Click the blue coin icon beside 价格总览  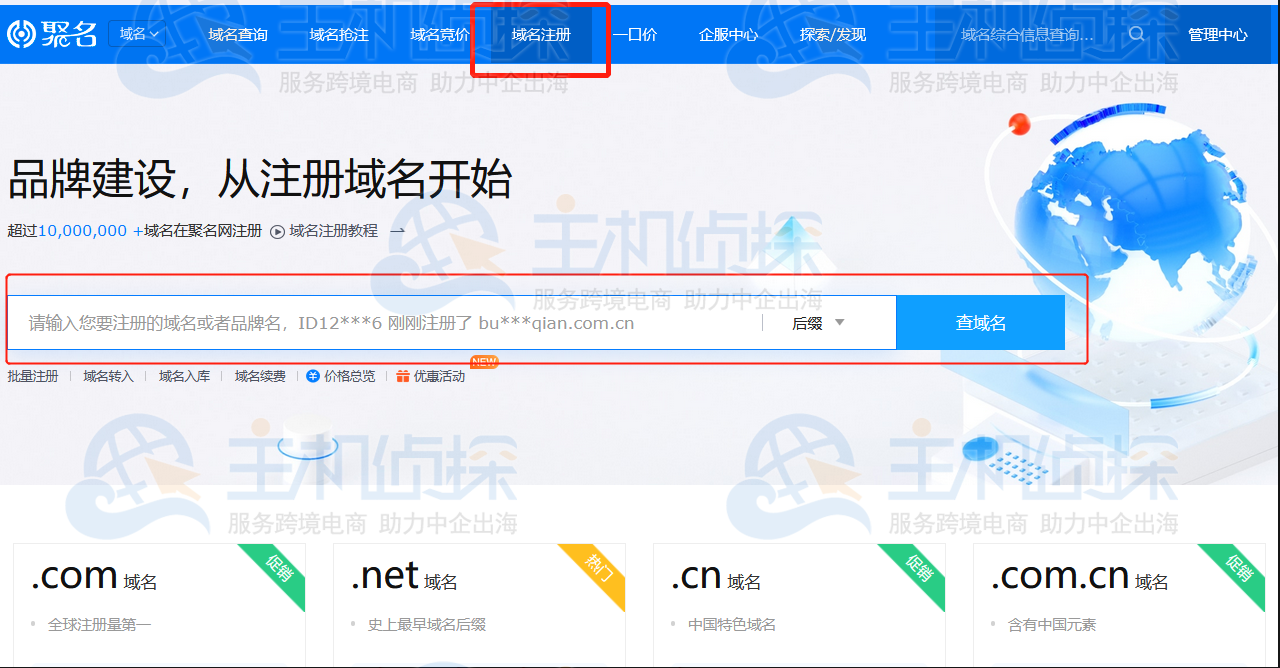[x=311, y=376]
